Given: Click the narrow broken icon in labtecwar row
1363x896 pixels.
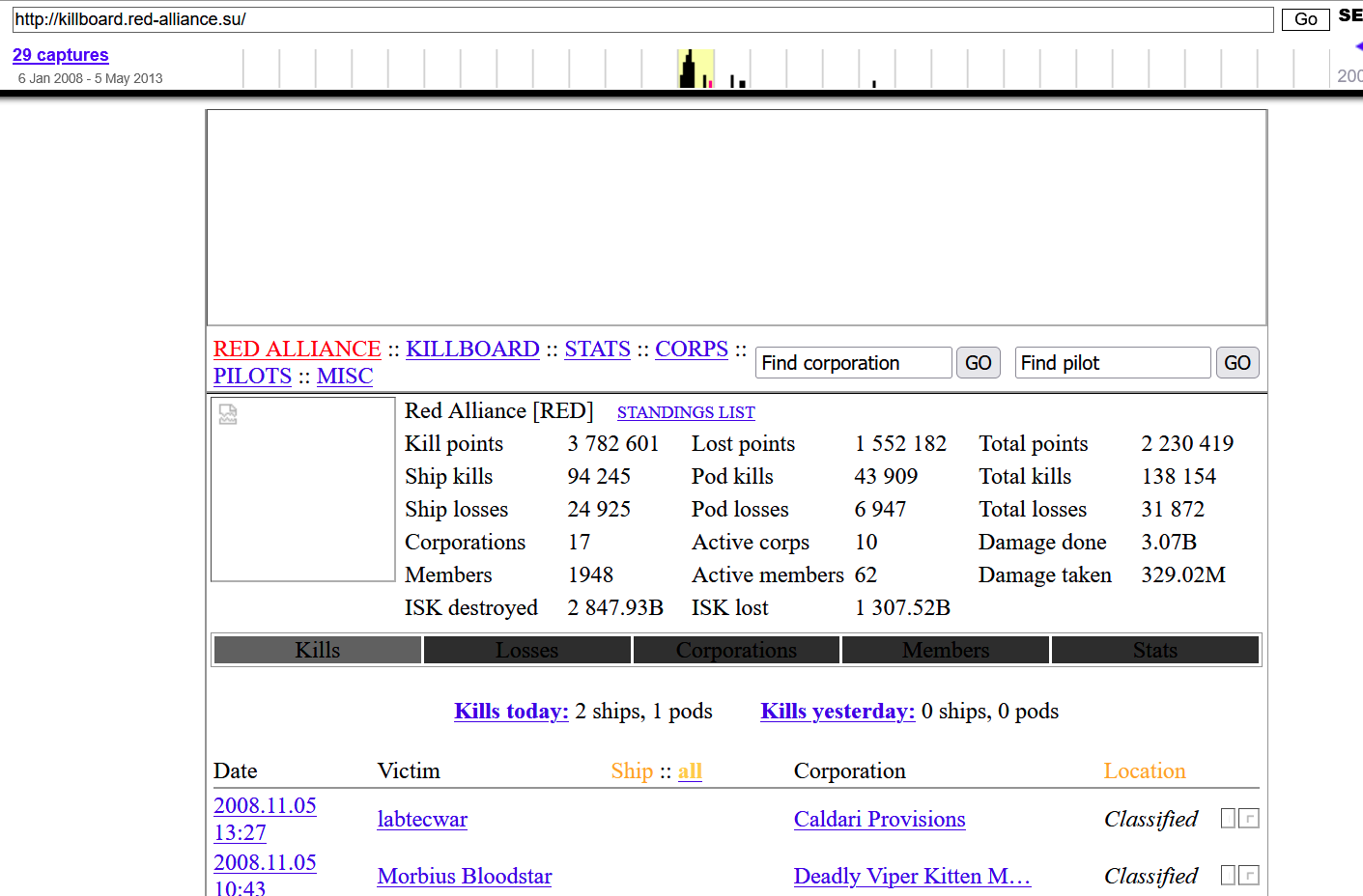Looking at the screenshot, I should click(1228, 819).
